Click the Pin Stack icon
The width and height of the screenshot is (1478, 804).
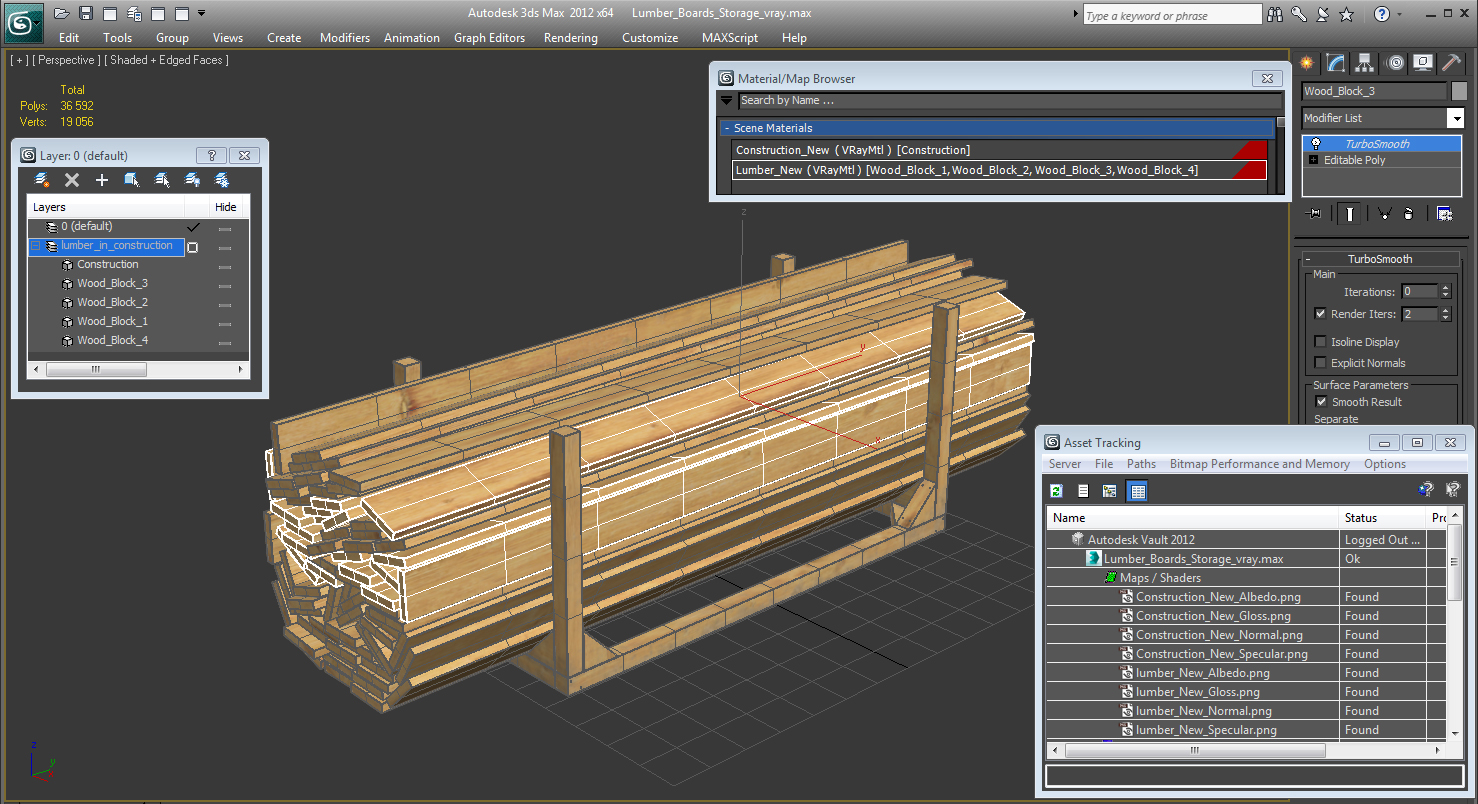[1315, 213]
